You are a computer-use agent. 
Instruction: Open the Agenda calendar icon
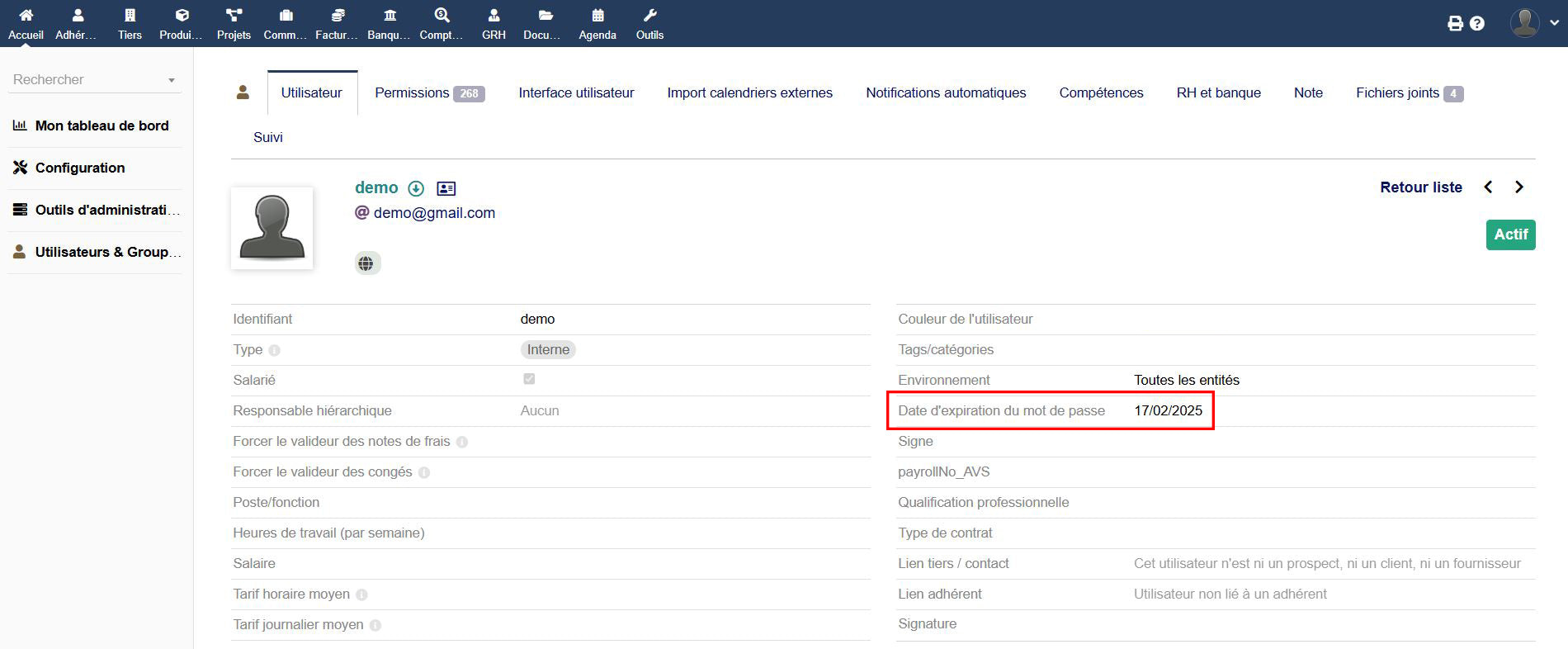tap(597, 16)
